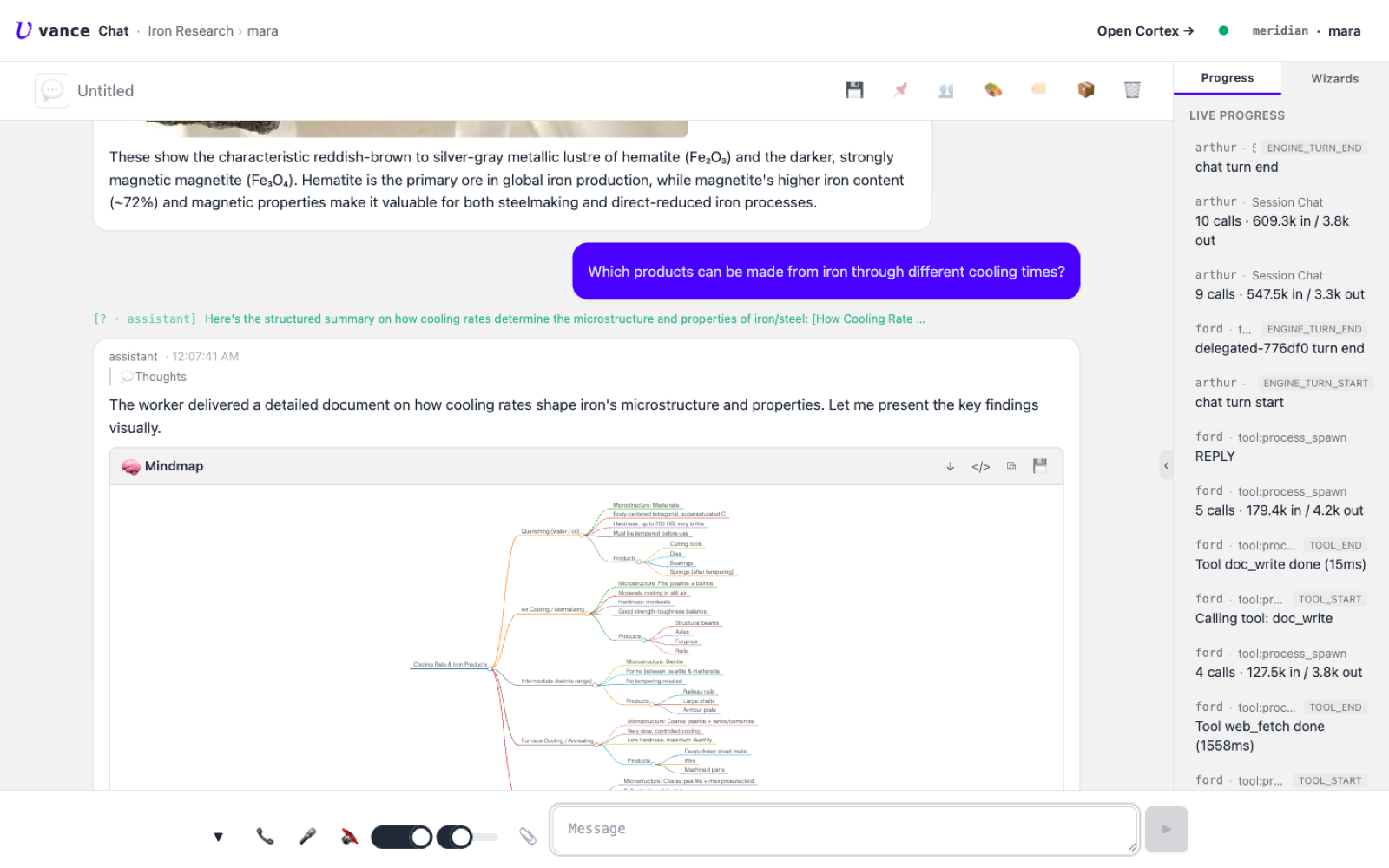Open the mara user menu at top right

(x=1344, y=31)
